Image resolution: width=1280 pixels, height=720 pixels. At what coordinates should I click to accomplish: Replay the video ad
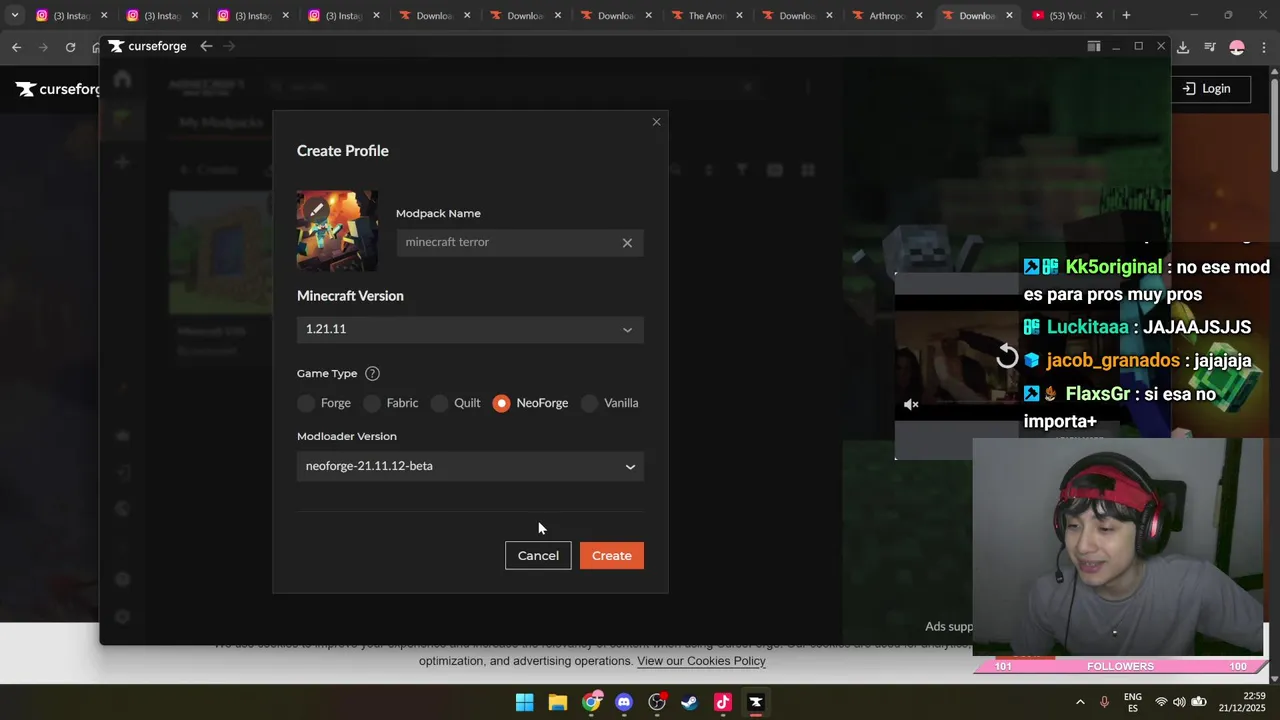click(x=1007, y=356)
